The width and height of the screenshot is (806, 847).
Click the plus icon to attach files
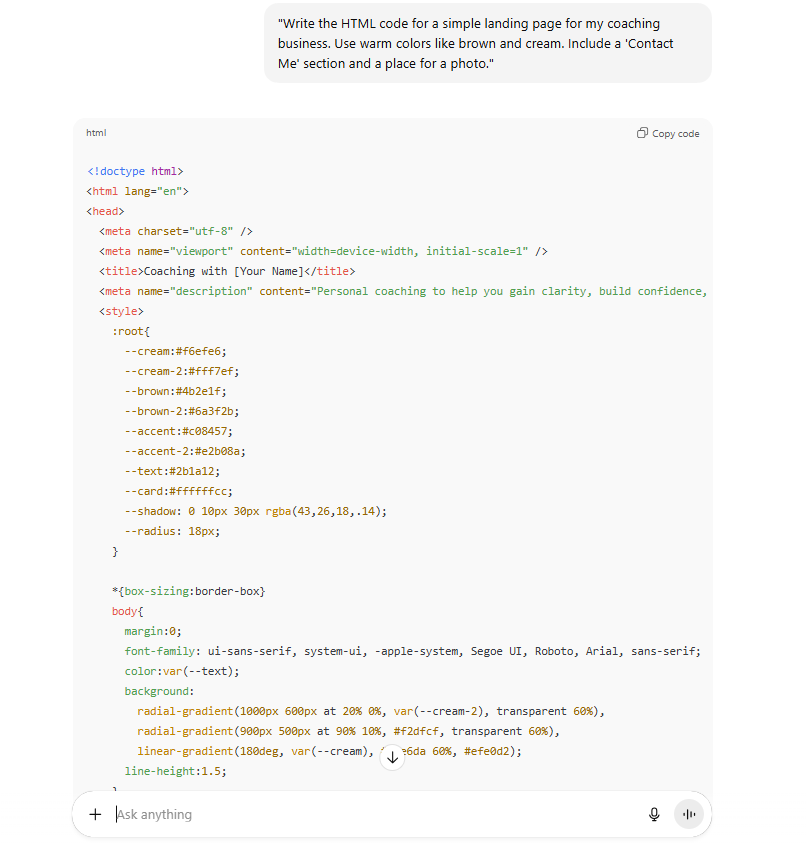tap(95, 814)
